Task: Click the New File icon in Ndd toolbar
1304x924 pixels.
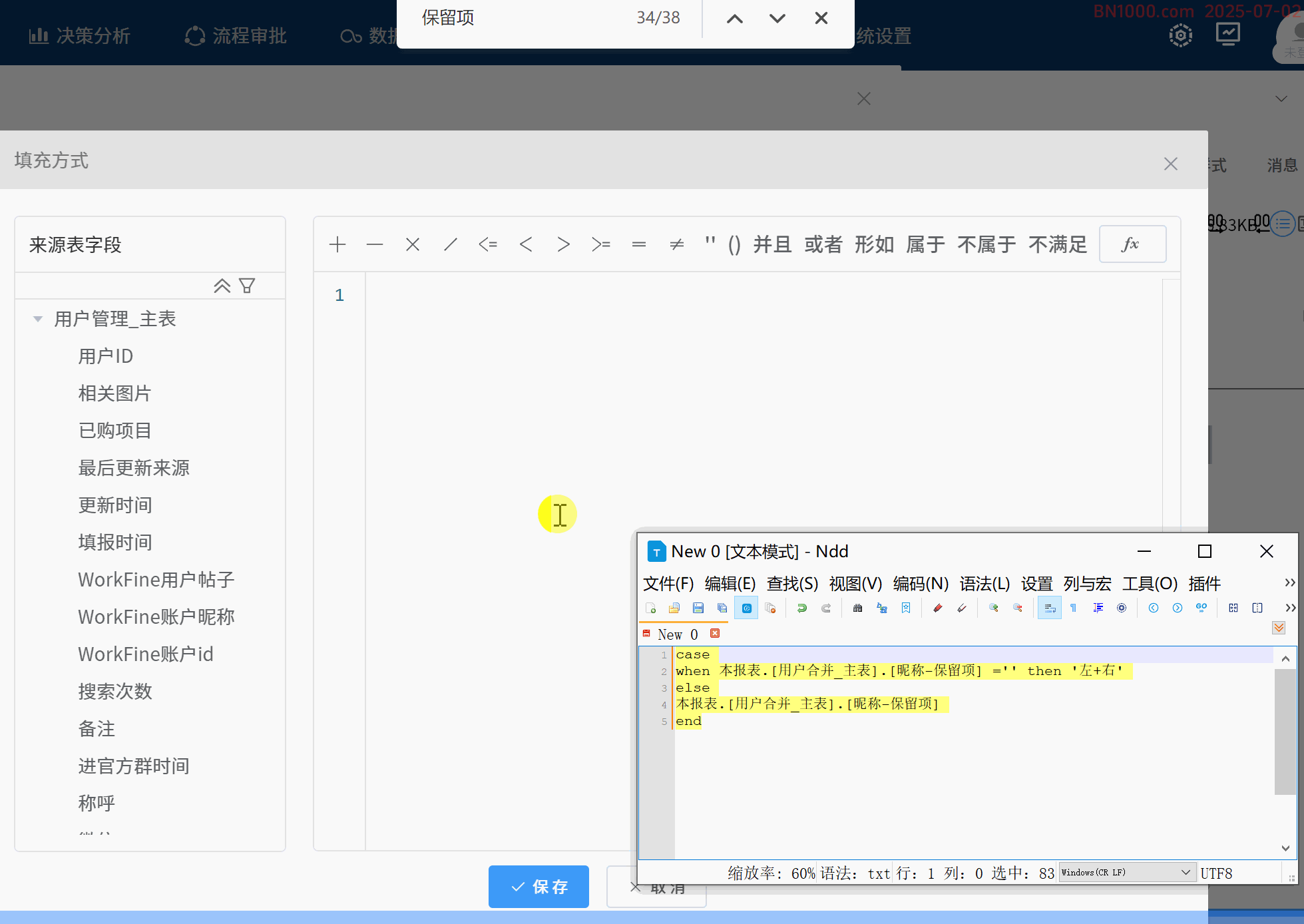Action: (x=651, y=608)
